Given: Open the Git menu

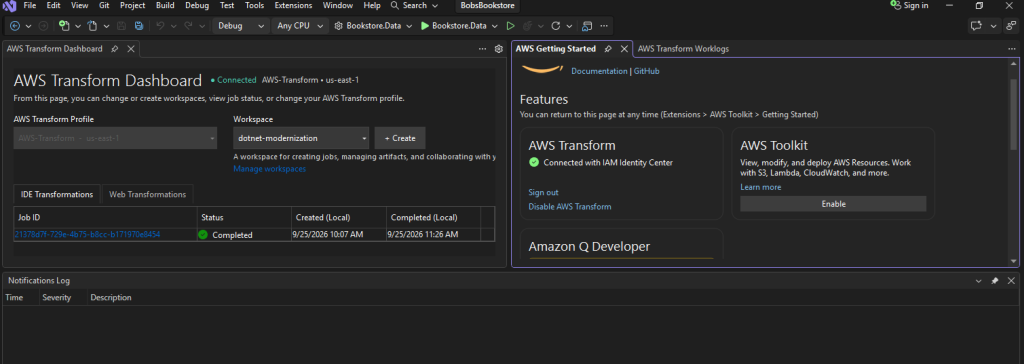Looking at the screenshot, I should [104, 5].
